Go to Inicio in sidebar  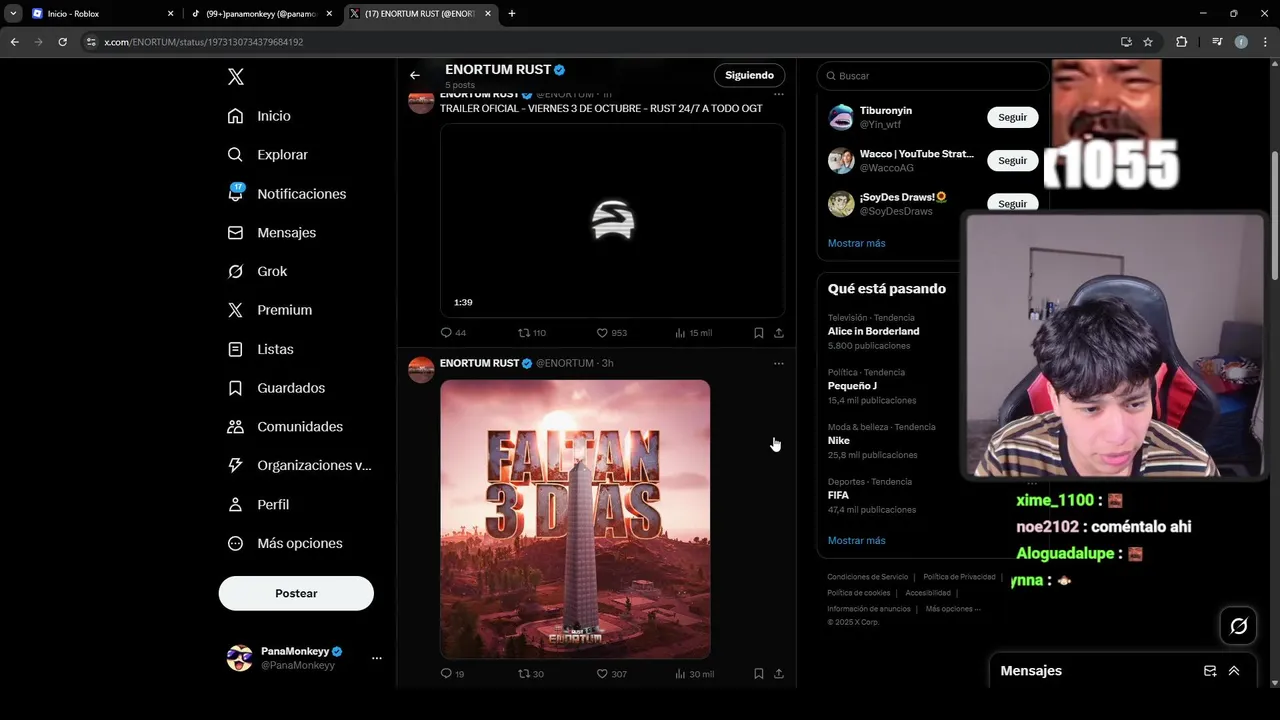259,116
